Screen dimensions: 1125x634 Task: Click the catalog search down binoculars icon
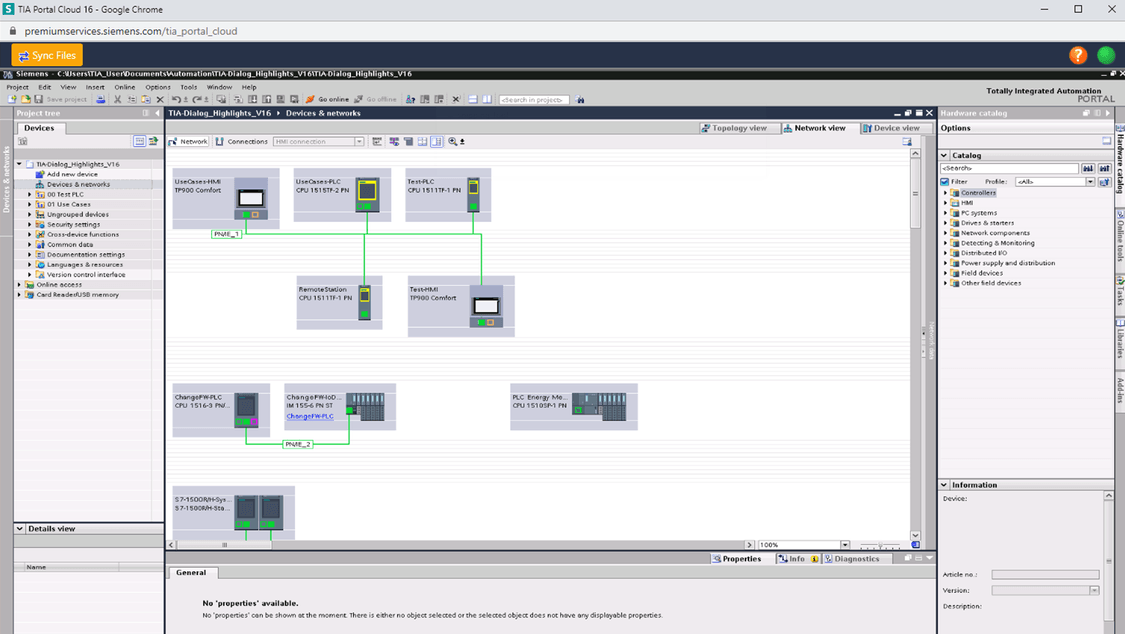point(1088,169)
